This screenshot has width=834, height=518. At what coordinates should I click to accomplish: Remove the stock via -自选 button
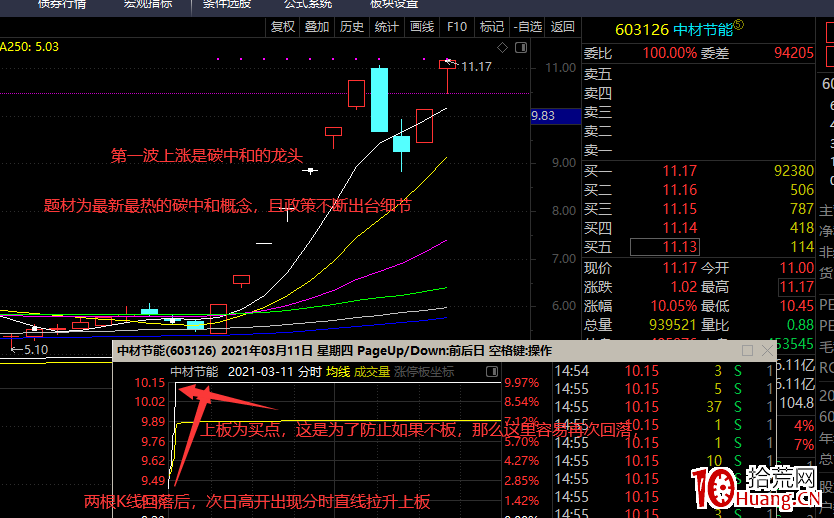tap(527, 27)
